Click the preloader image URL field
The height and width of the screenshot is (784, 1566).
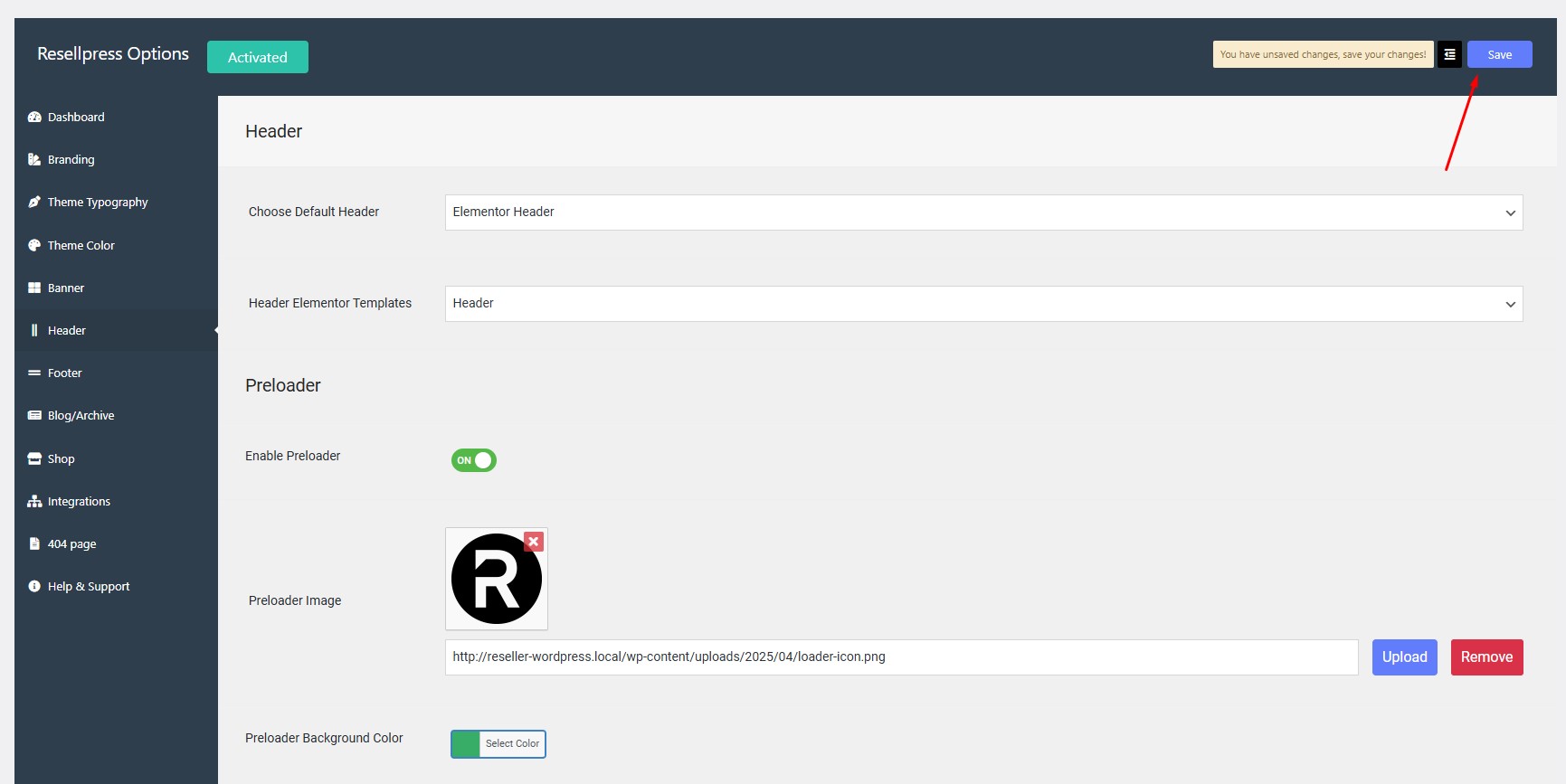(901, 657)
